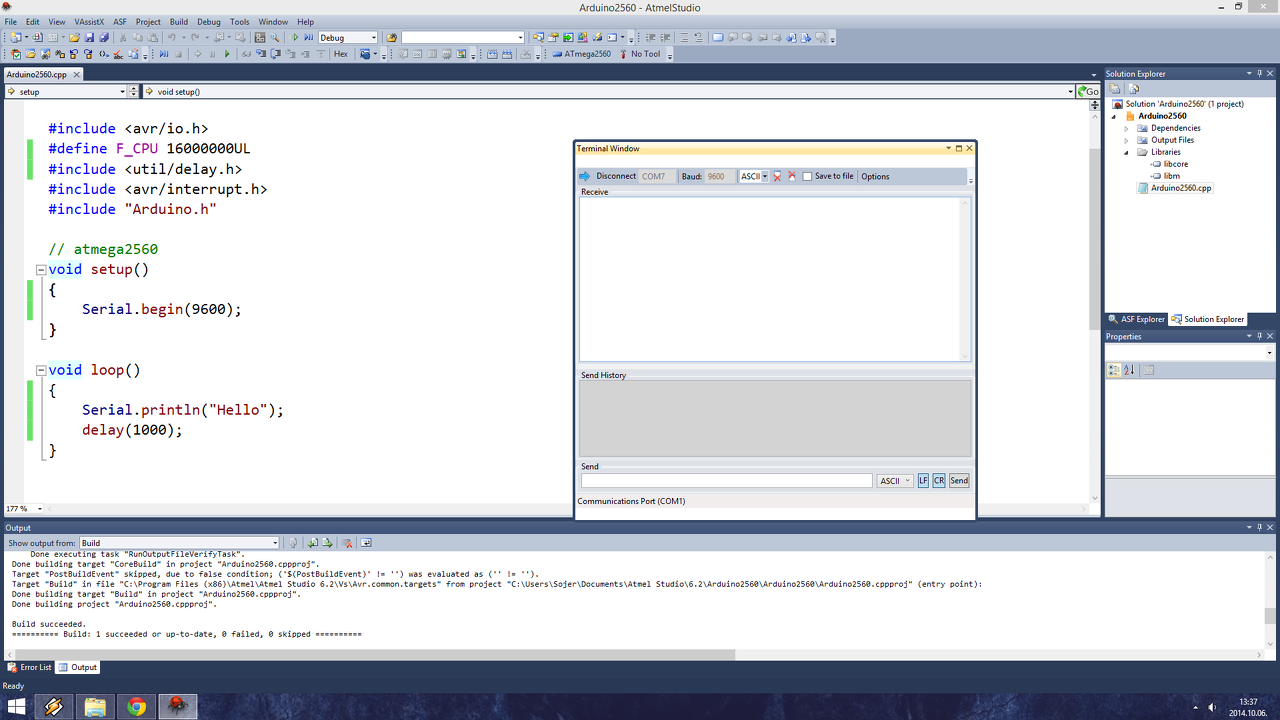Collapse the void setup() code block
This screenshot has width=1280, height=720.
click(41, 270)
